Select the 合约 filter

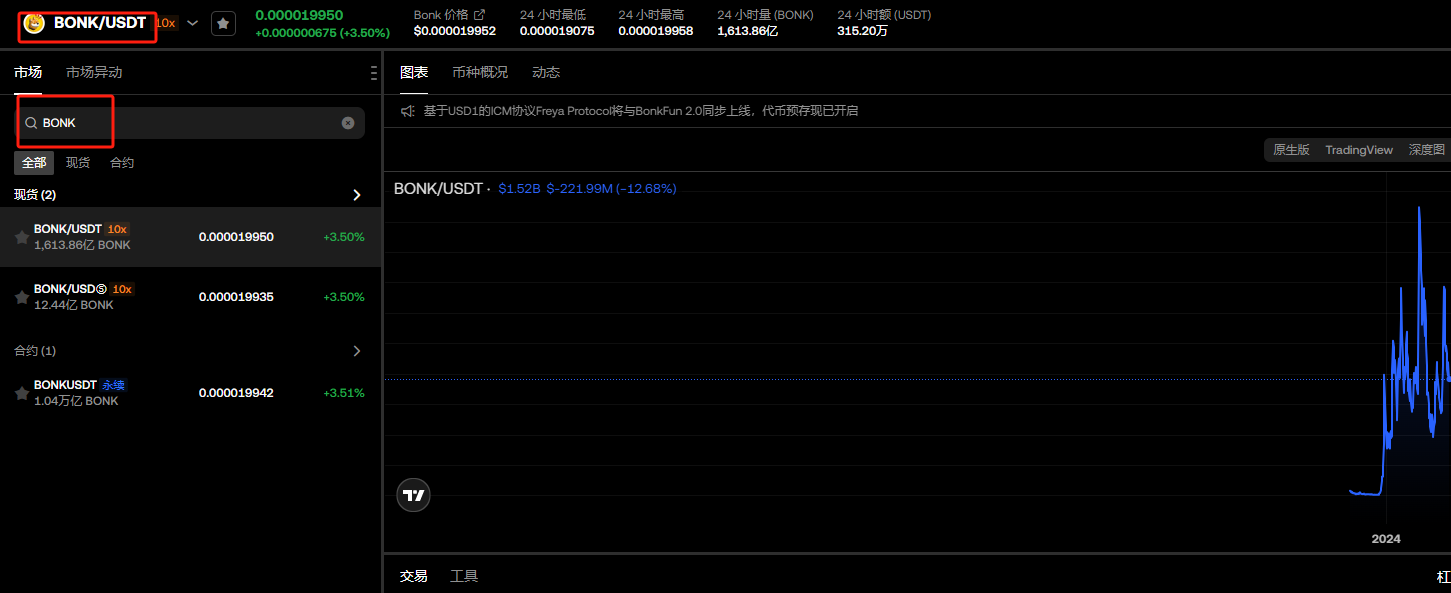122,162
